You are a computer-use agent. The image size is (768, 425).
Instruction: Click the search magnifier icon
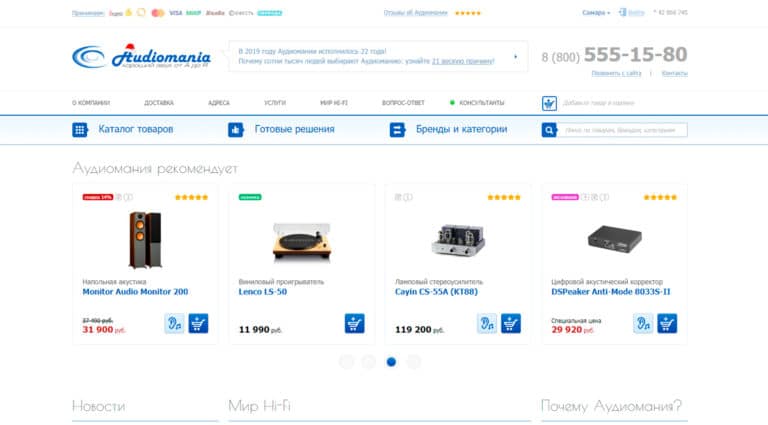549,130
